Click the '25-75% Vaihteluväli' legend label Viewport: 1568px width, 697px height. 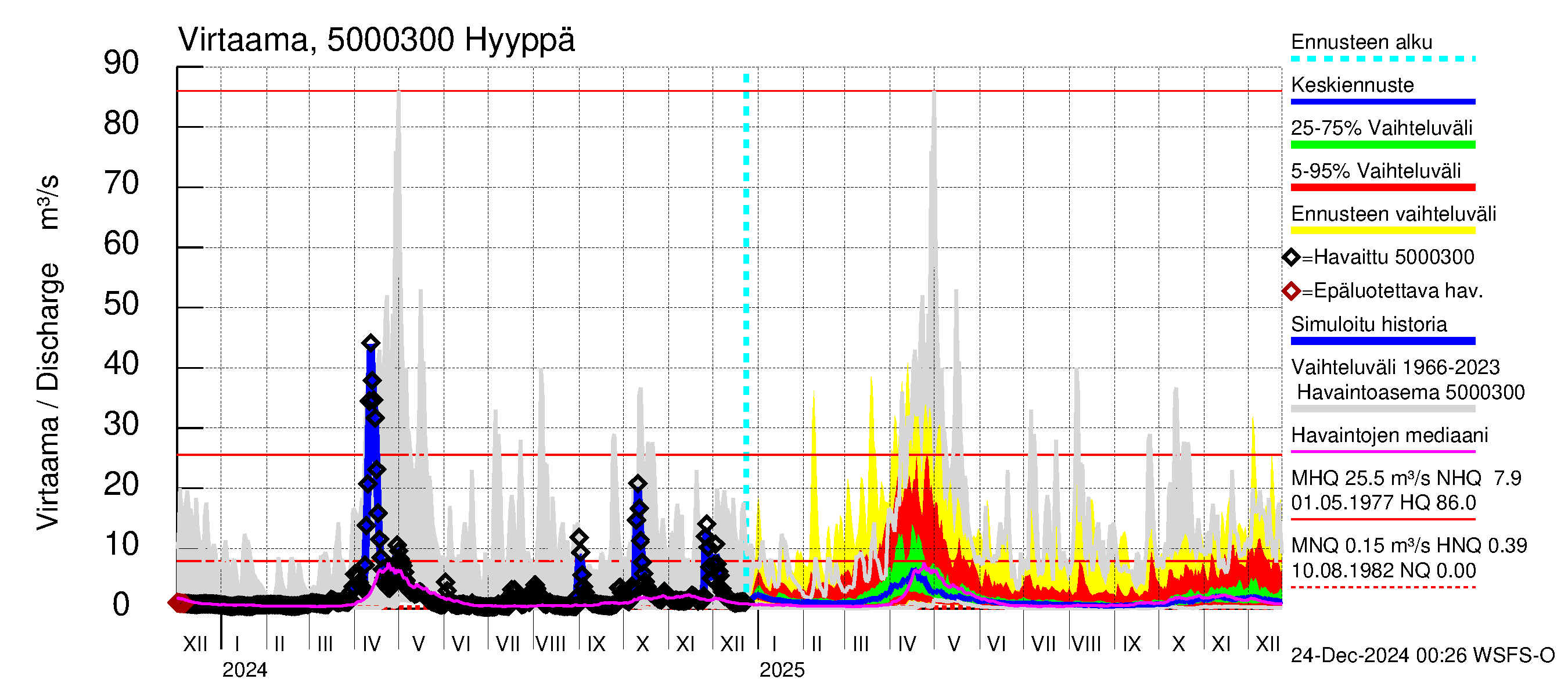[1381, 128]
